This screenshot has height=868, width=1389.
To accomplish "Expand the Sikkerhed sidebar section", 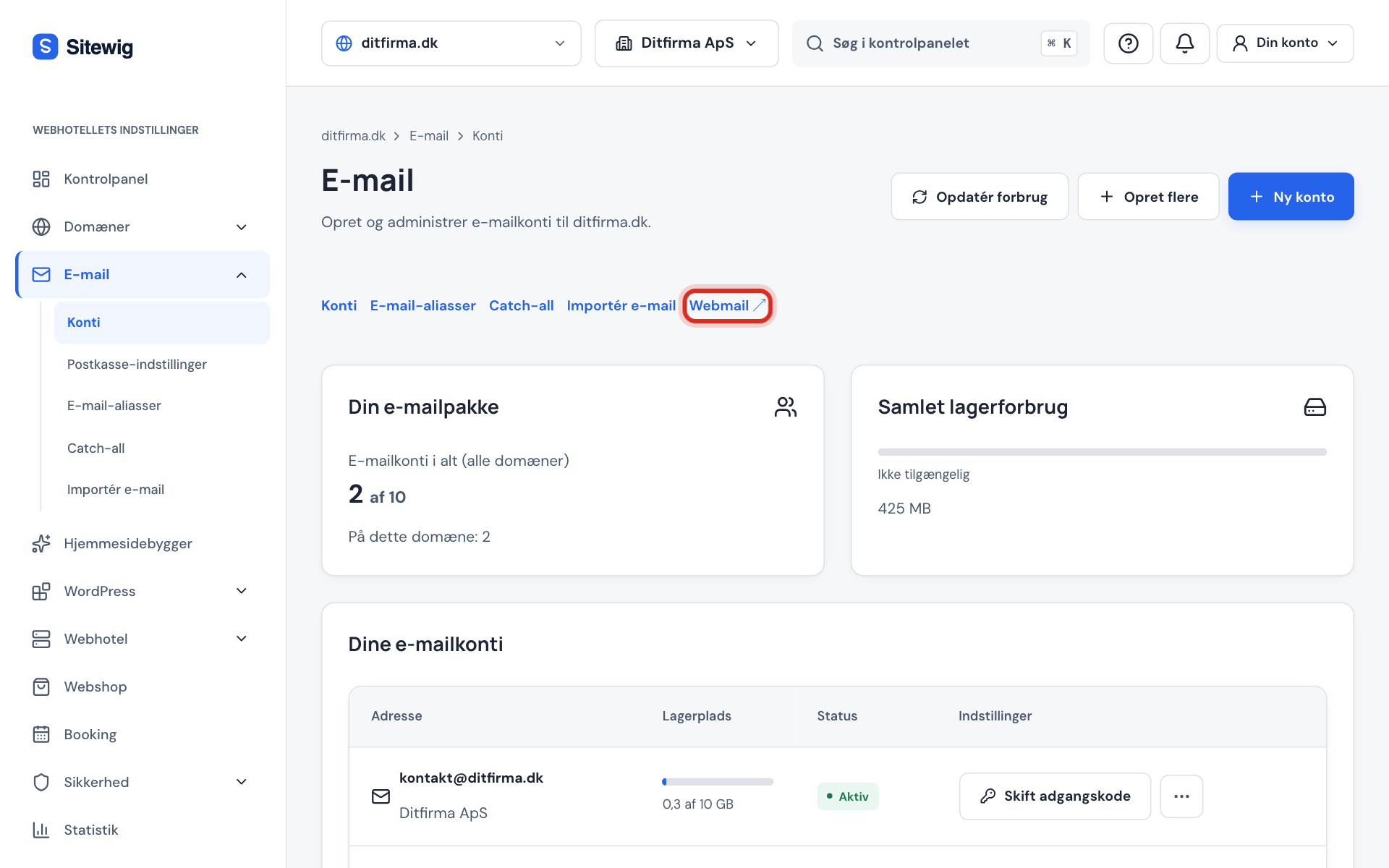I will point(242,782).
